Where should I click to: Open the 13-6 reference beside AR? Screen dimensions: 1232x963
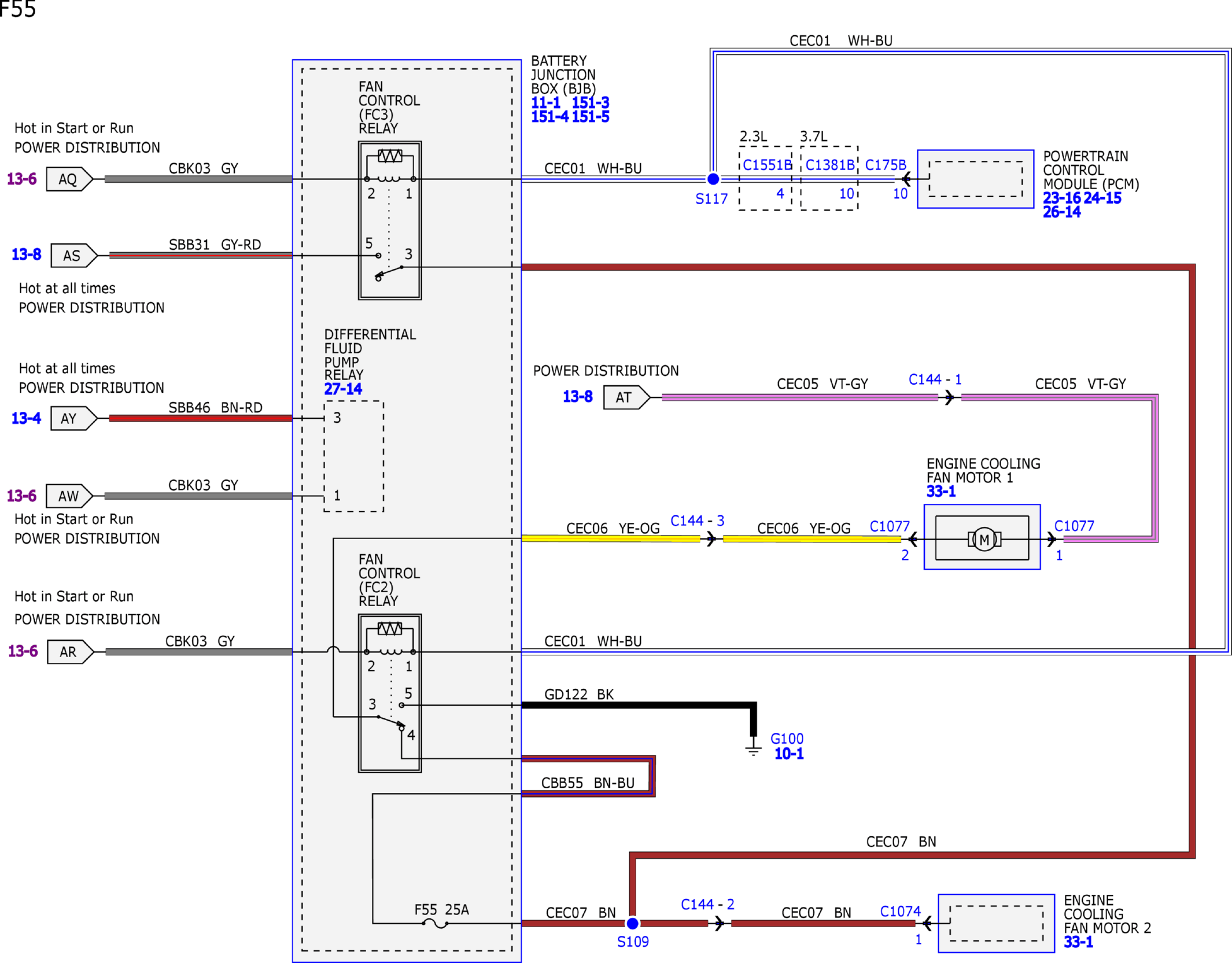[23, 651]
